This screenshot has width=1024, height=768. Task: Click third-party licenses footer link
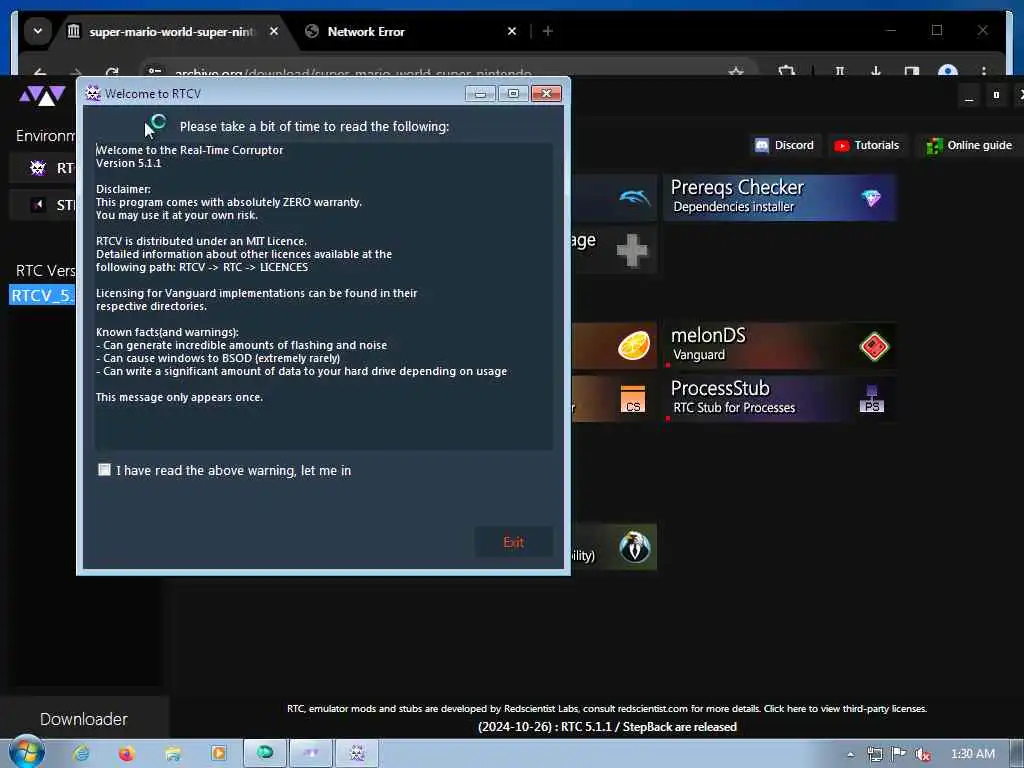coord(845,709)
